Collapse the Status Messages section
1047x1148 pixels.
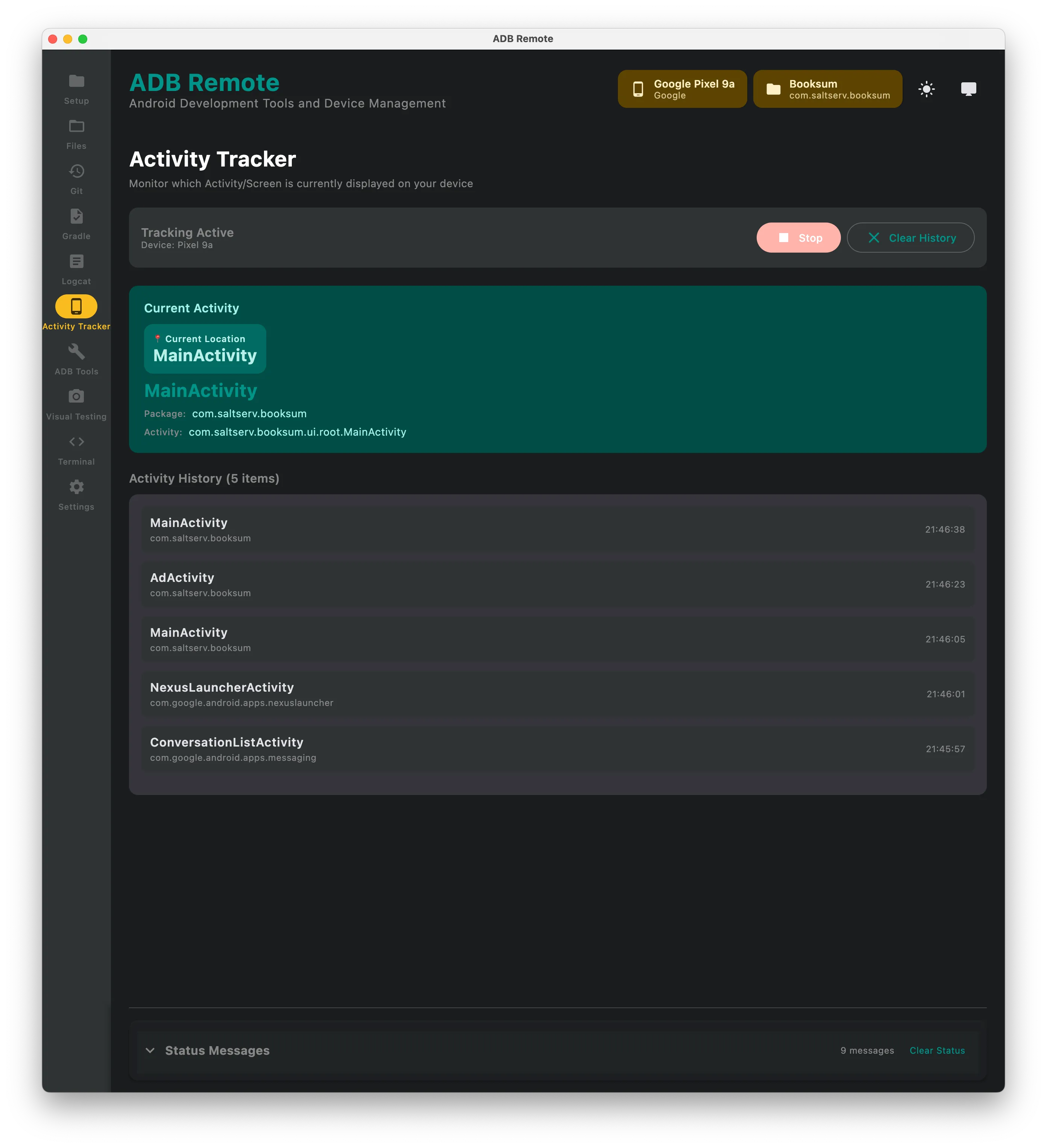(150, 1051)
